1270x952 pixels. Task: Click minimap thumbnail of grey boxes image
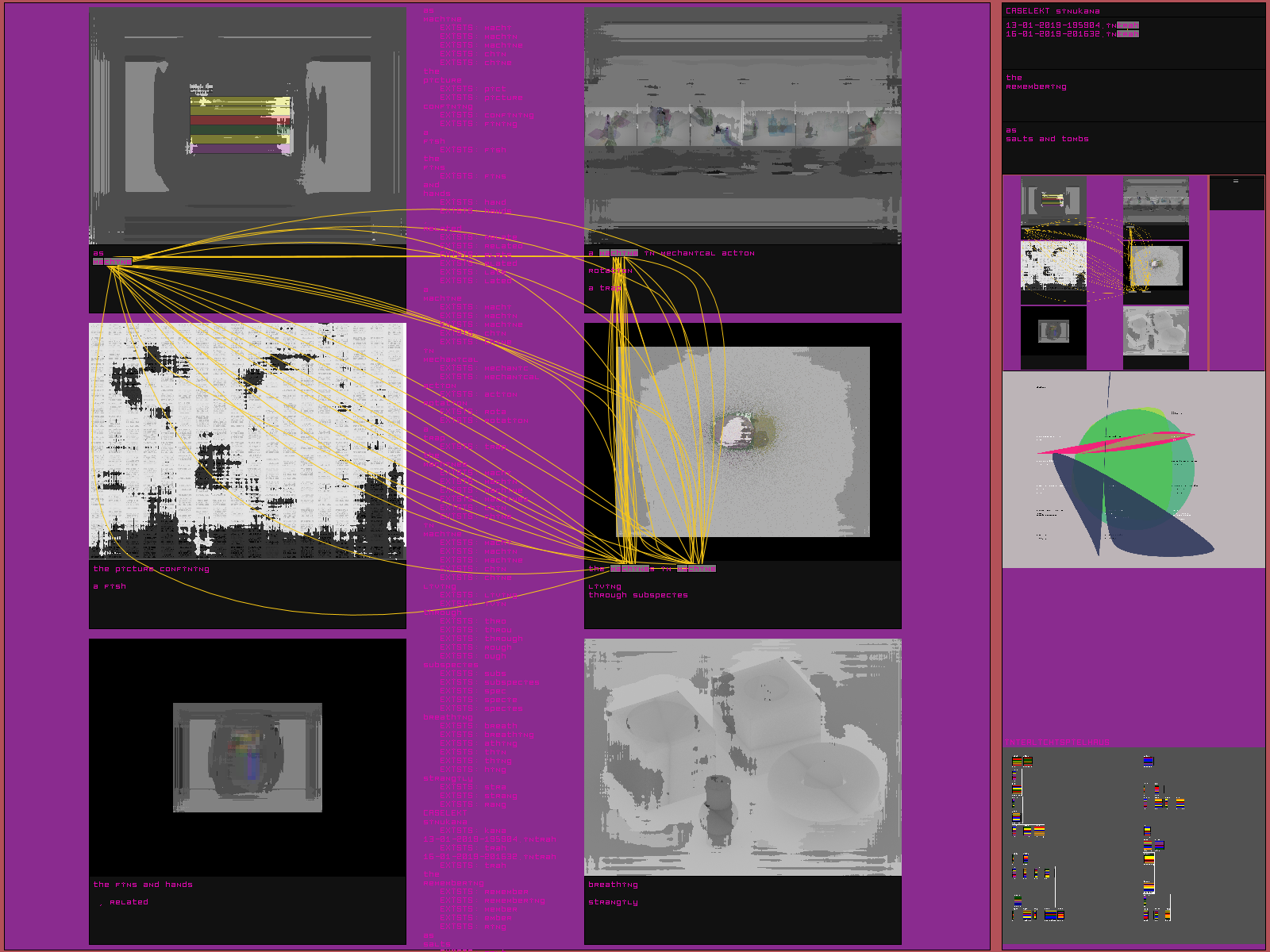coord(1156,331)
